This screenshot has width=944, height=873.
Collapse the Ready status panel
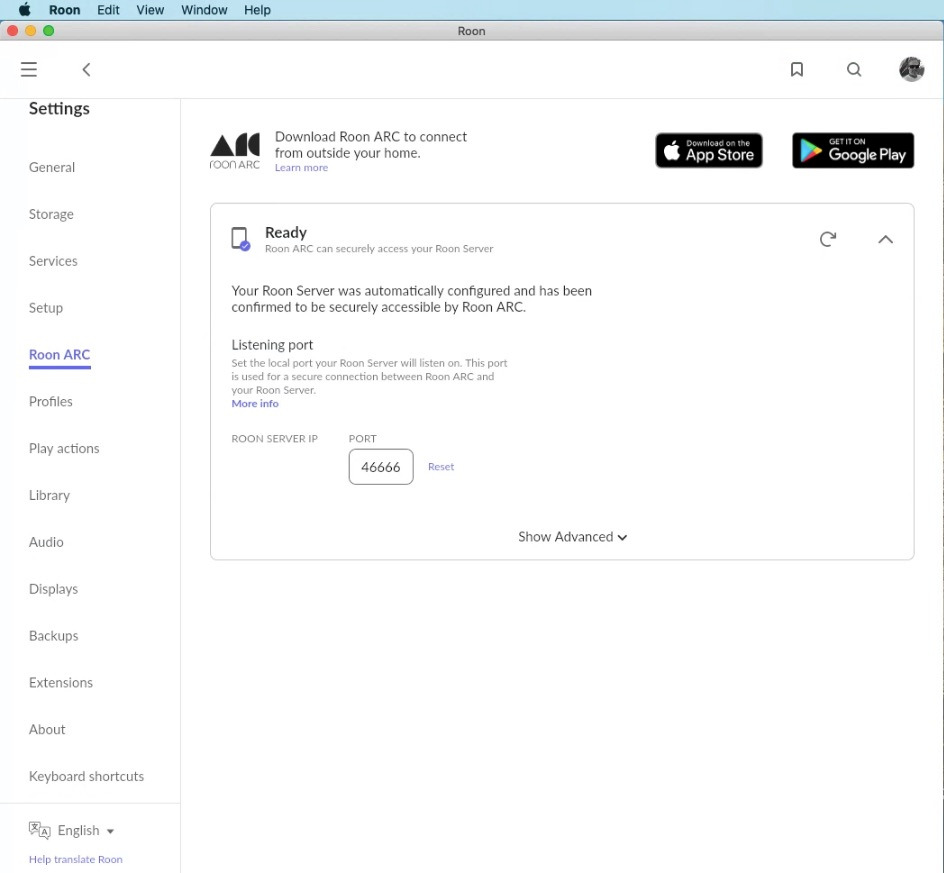point(885,239)
